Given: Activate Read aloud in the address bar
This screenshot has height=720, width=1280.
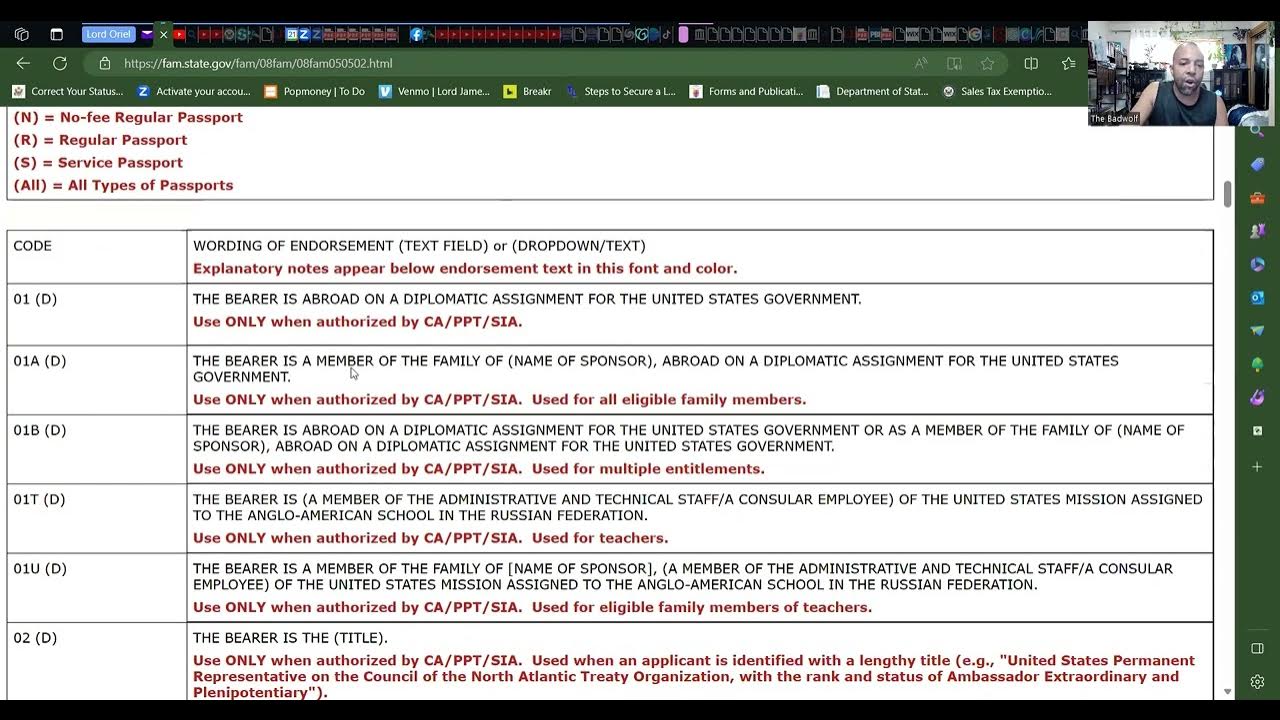Looking at the screenshot, I should (x=921, y=63).
